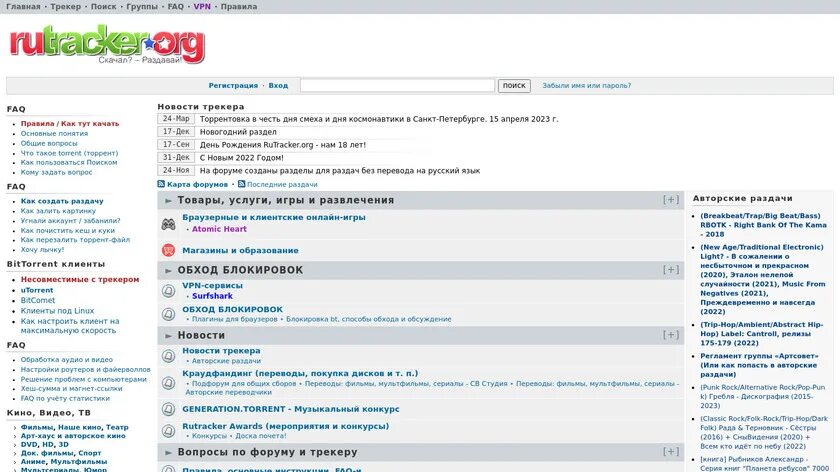This screenshot has width=840, height=472.
Task: Open Как создать раздачу sidebar link
Action: point(62,201)
